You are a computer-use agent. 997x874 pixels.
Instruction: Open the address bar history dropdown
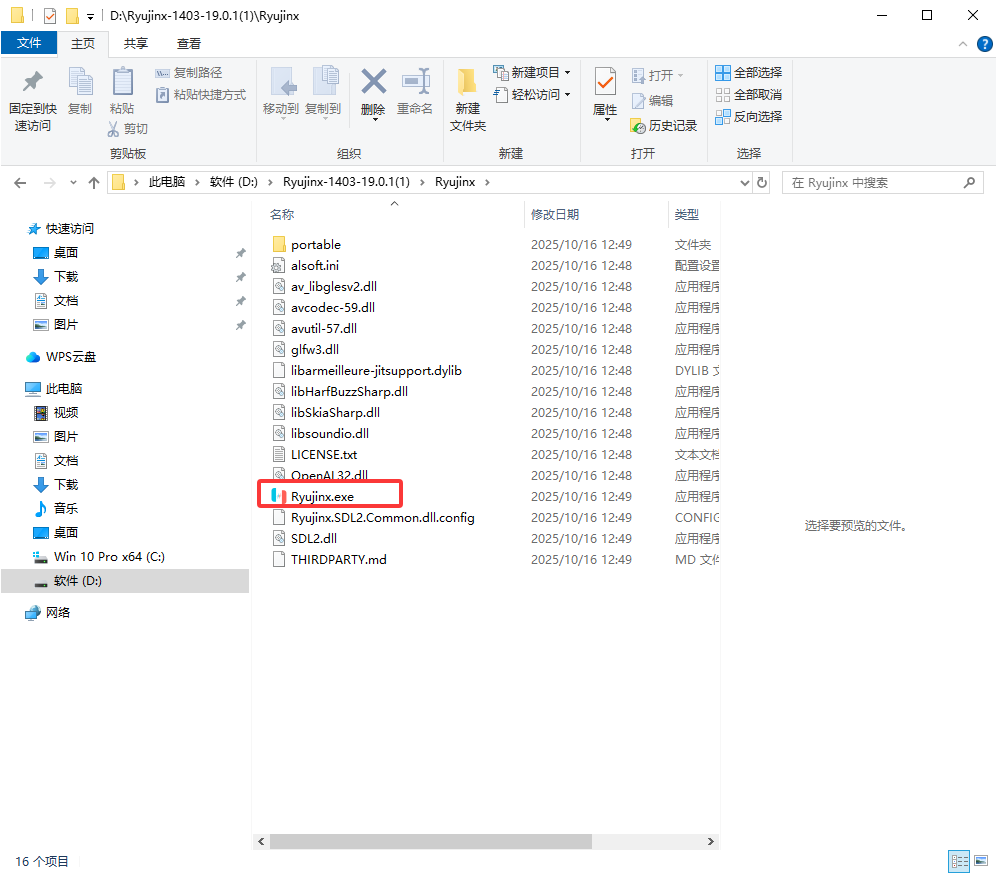click(744, 183)
